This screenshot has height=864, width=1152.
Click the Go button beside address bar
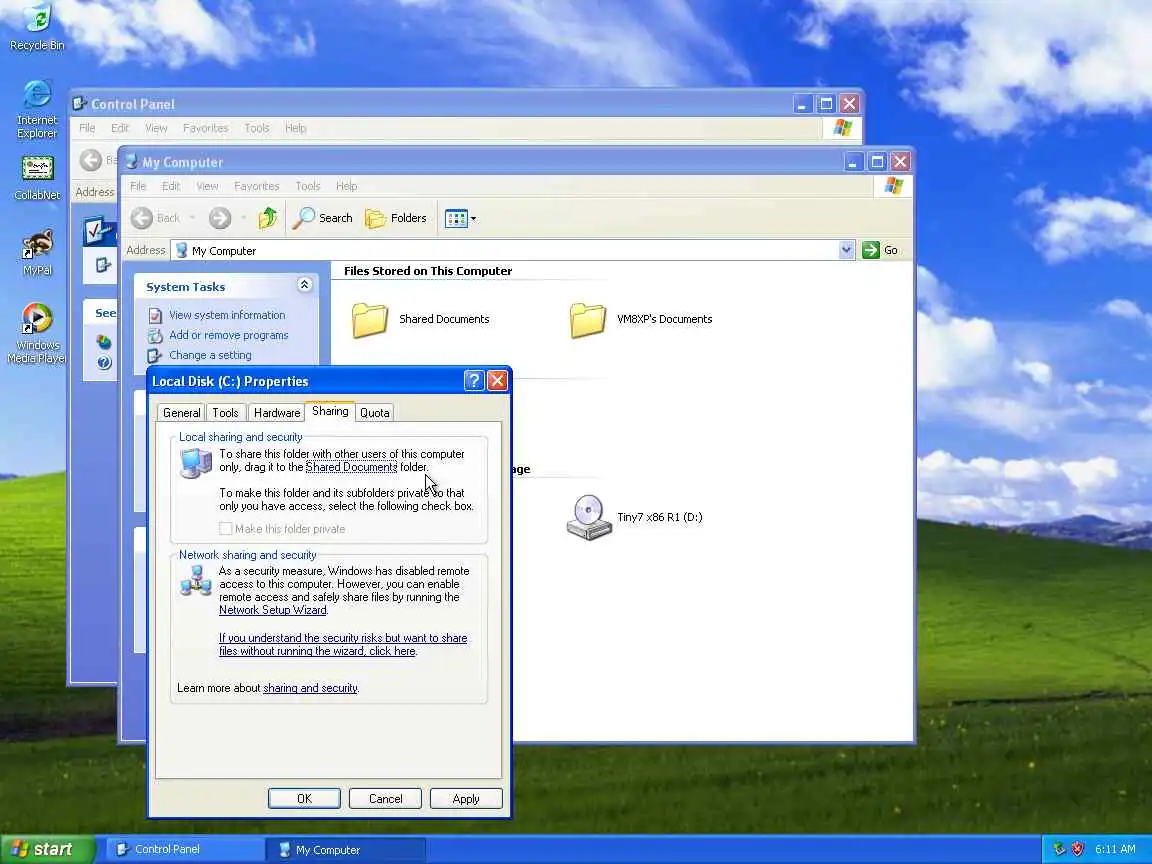[x=881, y=251]
